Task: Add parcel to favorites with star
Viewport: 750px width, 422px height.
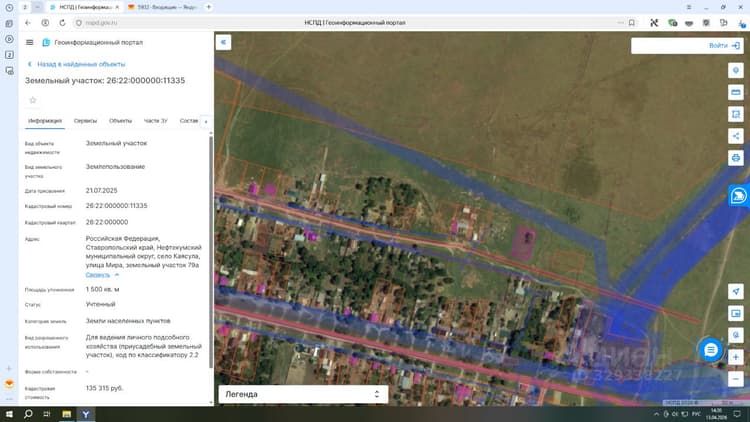Action: coord(33,100)
